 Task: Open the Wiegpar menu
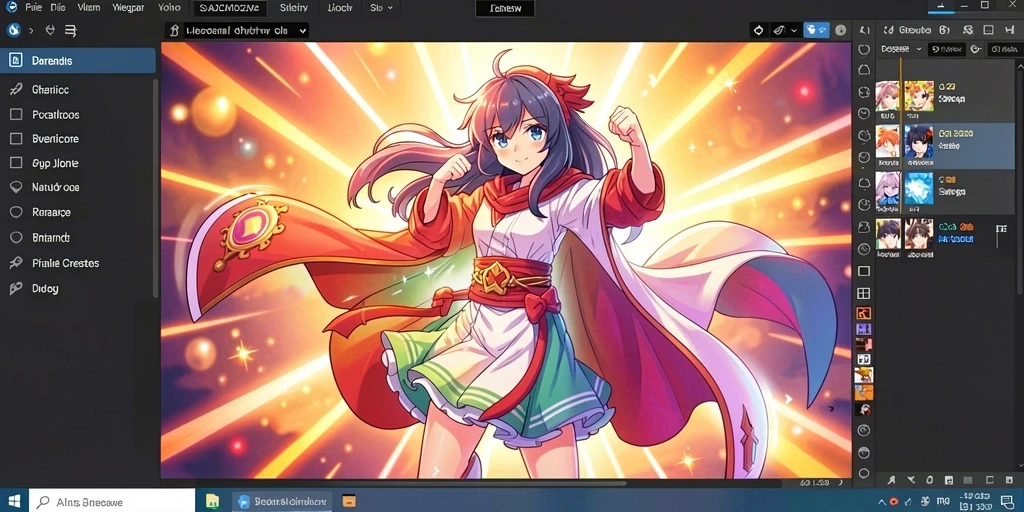[128, 8]
